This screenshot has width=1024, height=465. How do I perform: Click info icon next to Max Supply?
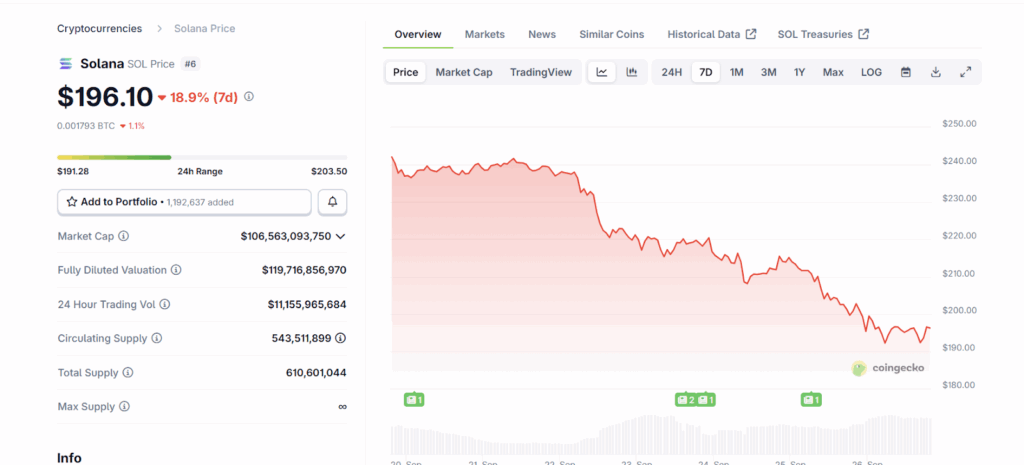[125, 407]
